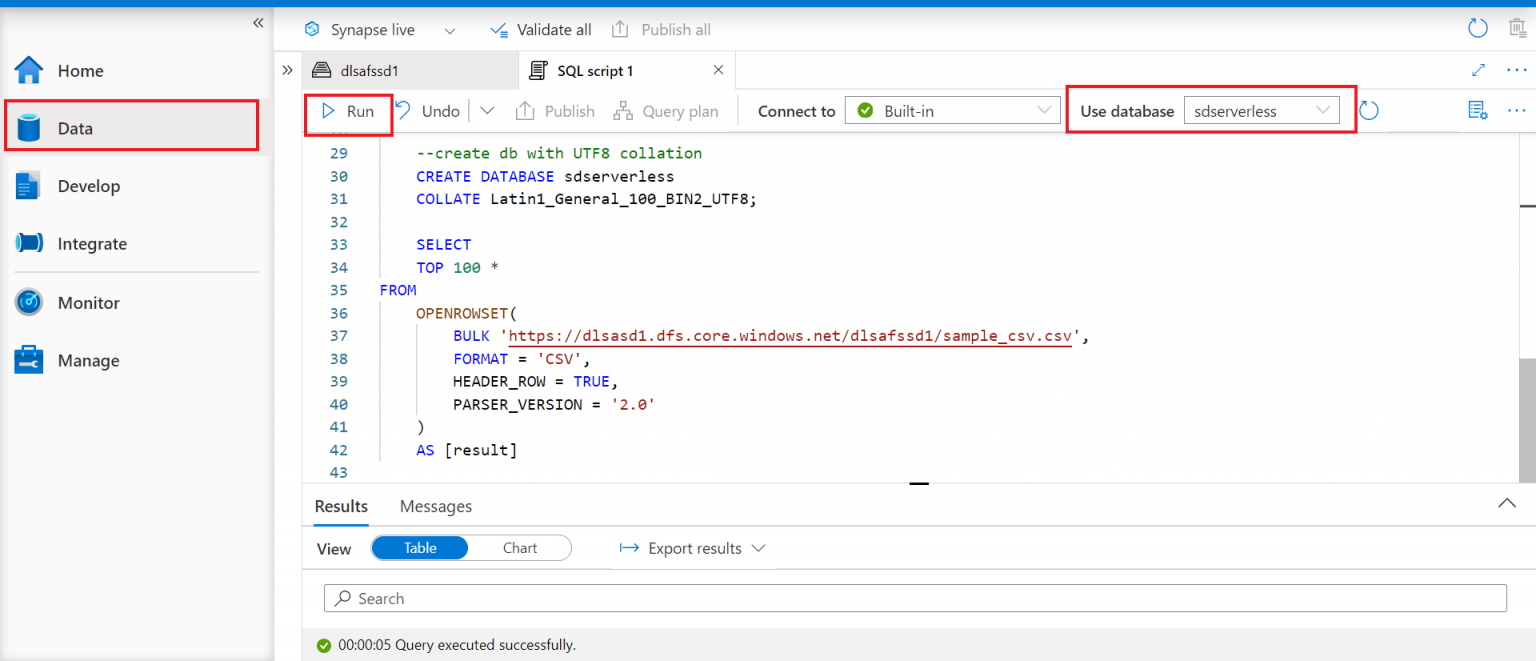Open the Connect to Built-in dropdown
This screenshot has width=1536, height=661.
[x=952, y=111]
